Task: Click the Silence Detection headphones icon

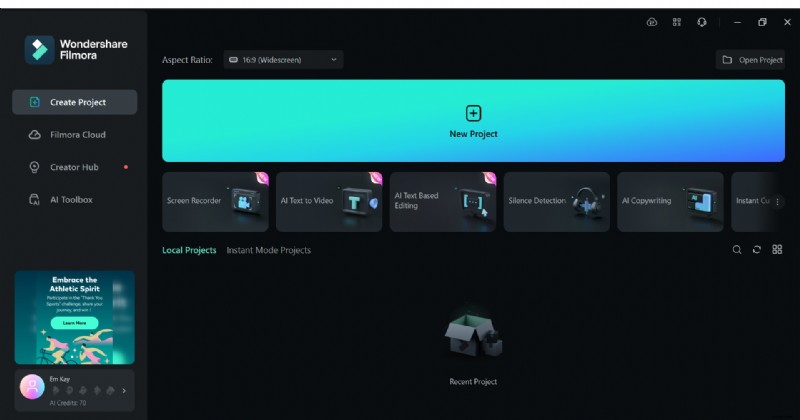Action: pyautogui.click(x=588, y=201)
